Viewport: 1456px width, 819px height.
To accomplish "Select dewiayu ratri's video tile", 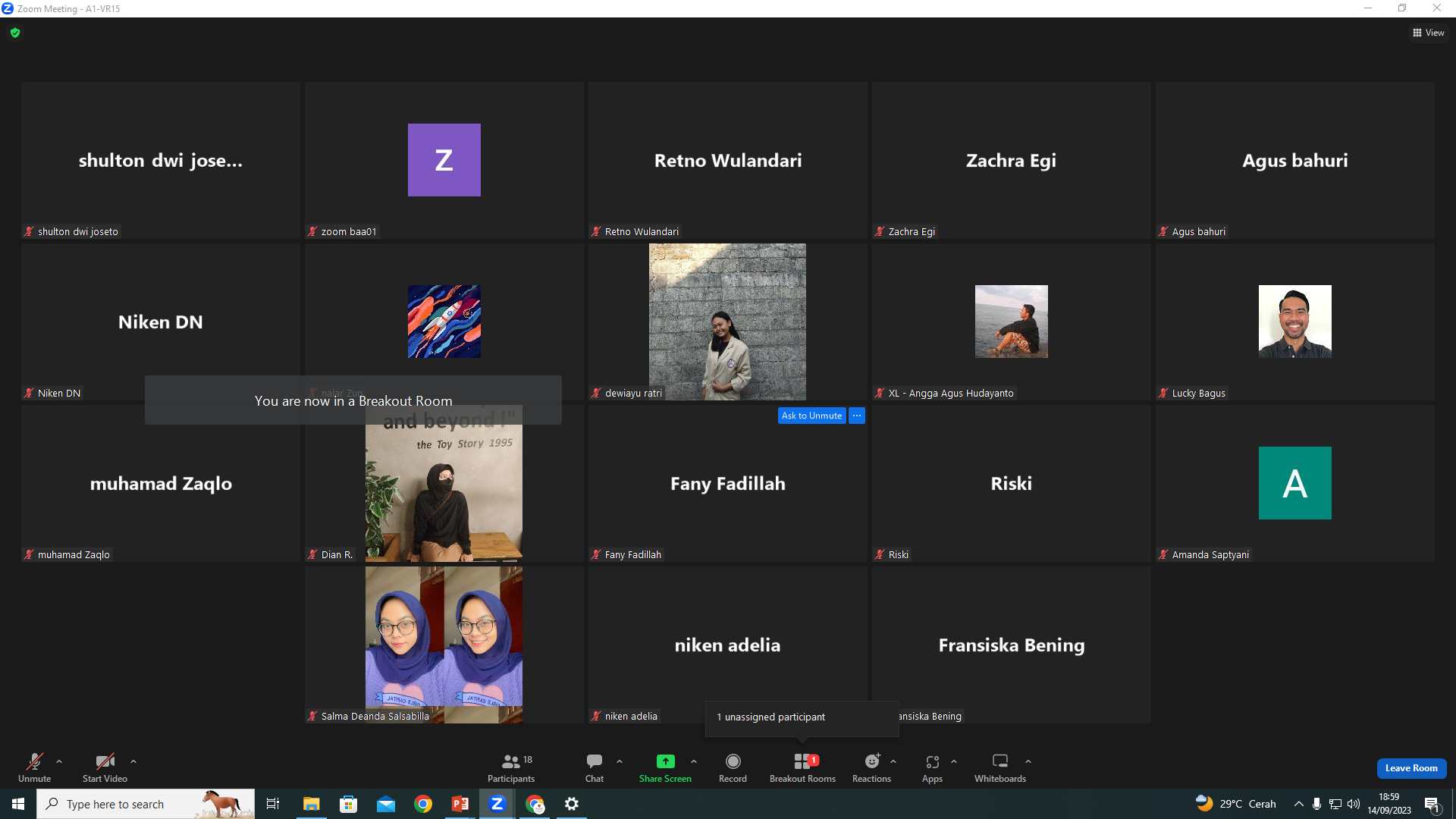I will point(727,322).
